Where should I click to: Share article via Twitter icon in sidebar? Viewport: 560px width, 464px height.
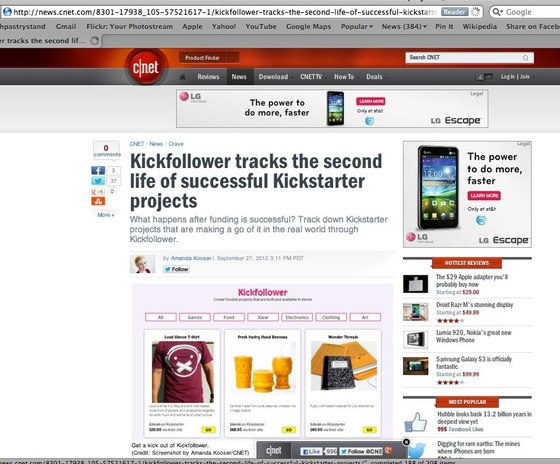coord(98,181)
